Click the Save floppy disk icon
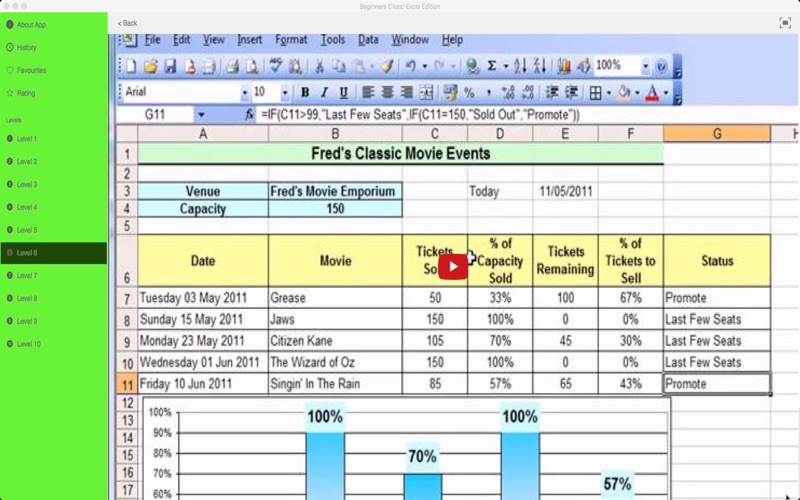 (170, 66)
